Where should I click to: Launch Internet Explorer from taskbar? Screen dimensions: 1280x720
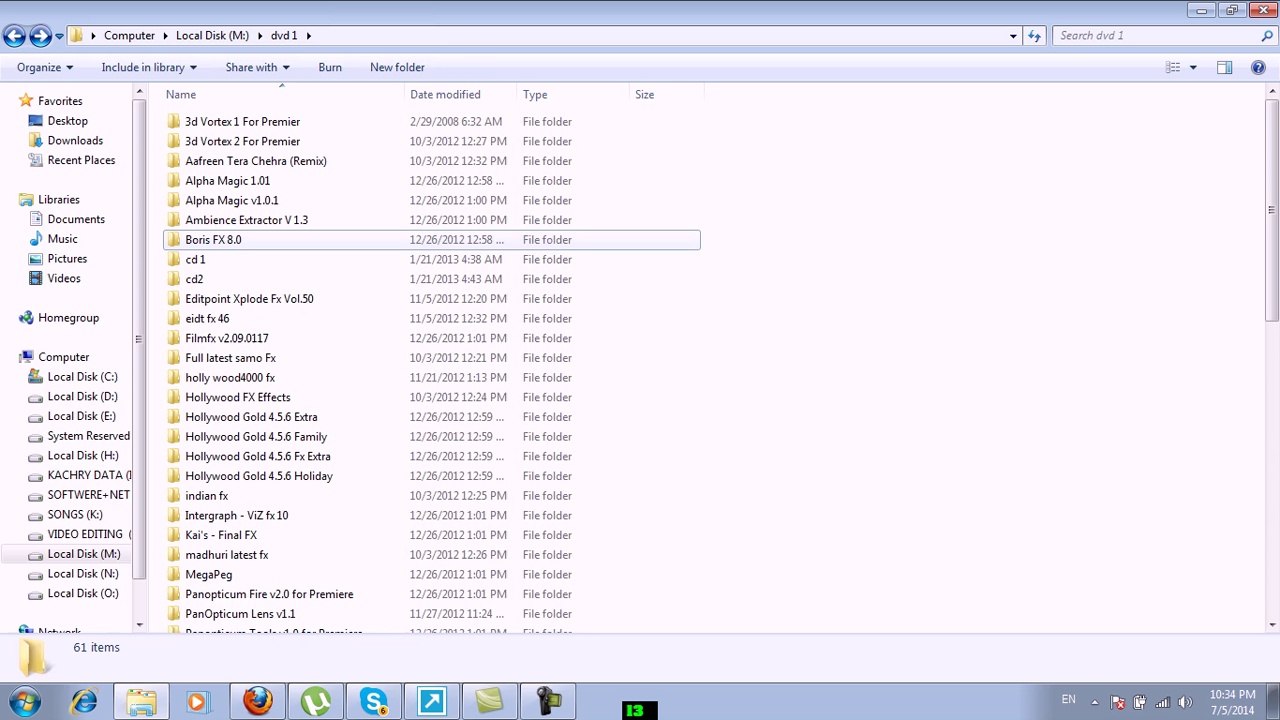coord(84,702)
